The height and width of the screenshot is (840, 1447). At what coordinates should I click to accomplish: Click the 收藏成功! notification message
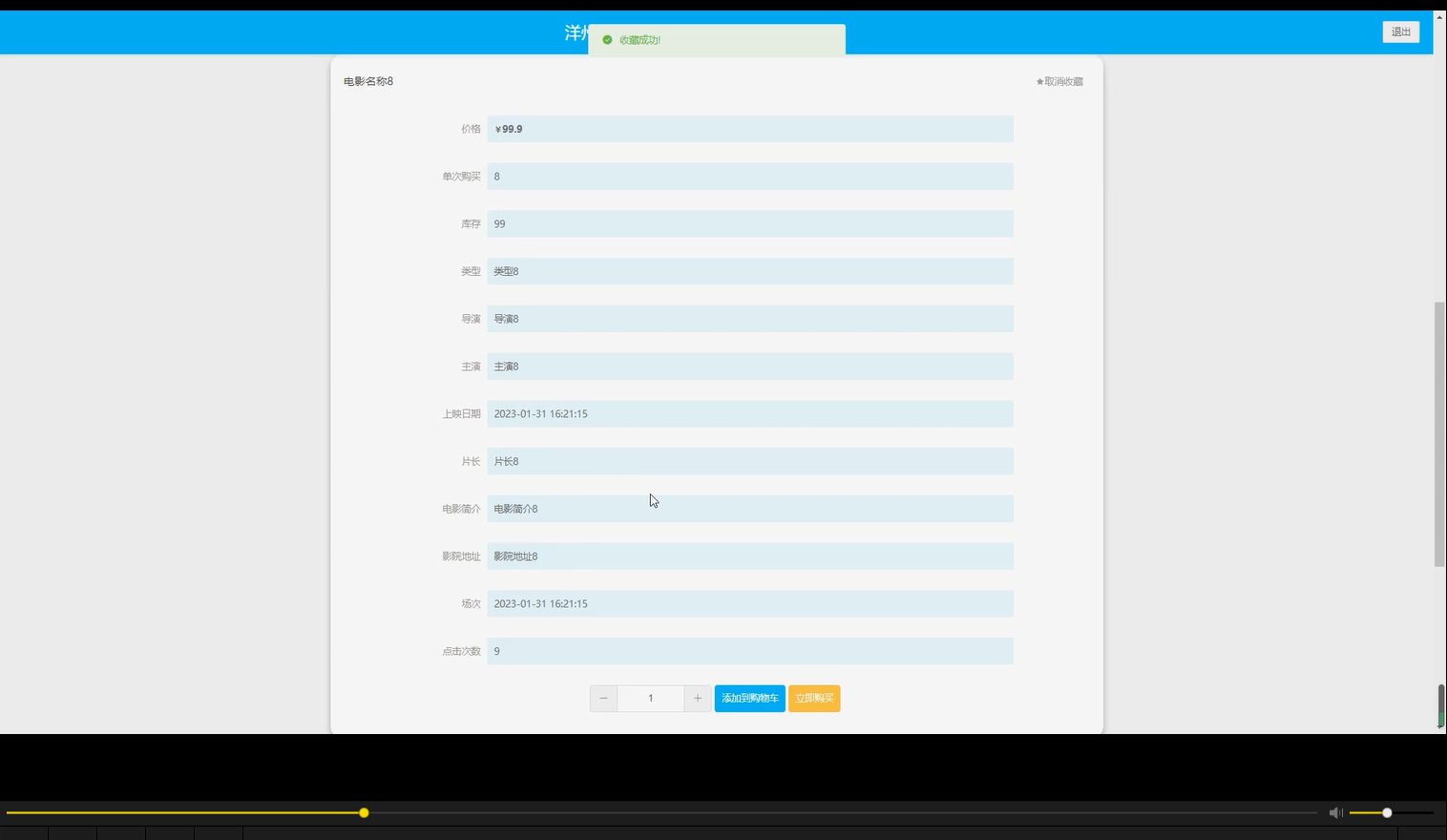(x=640, y=40)
